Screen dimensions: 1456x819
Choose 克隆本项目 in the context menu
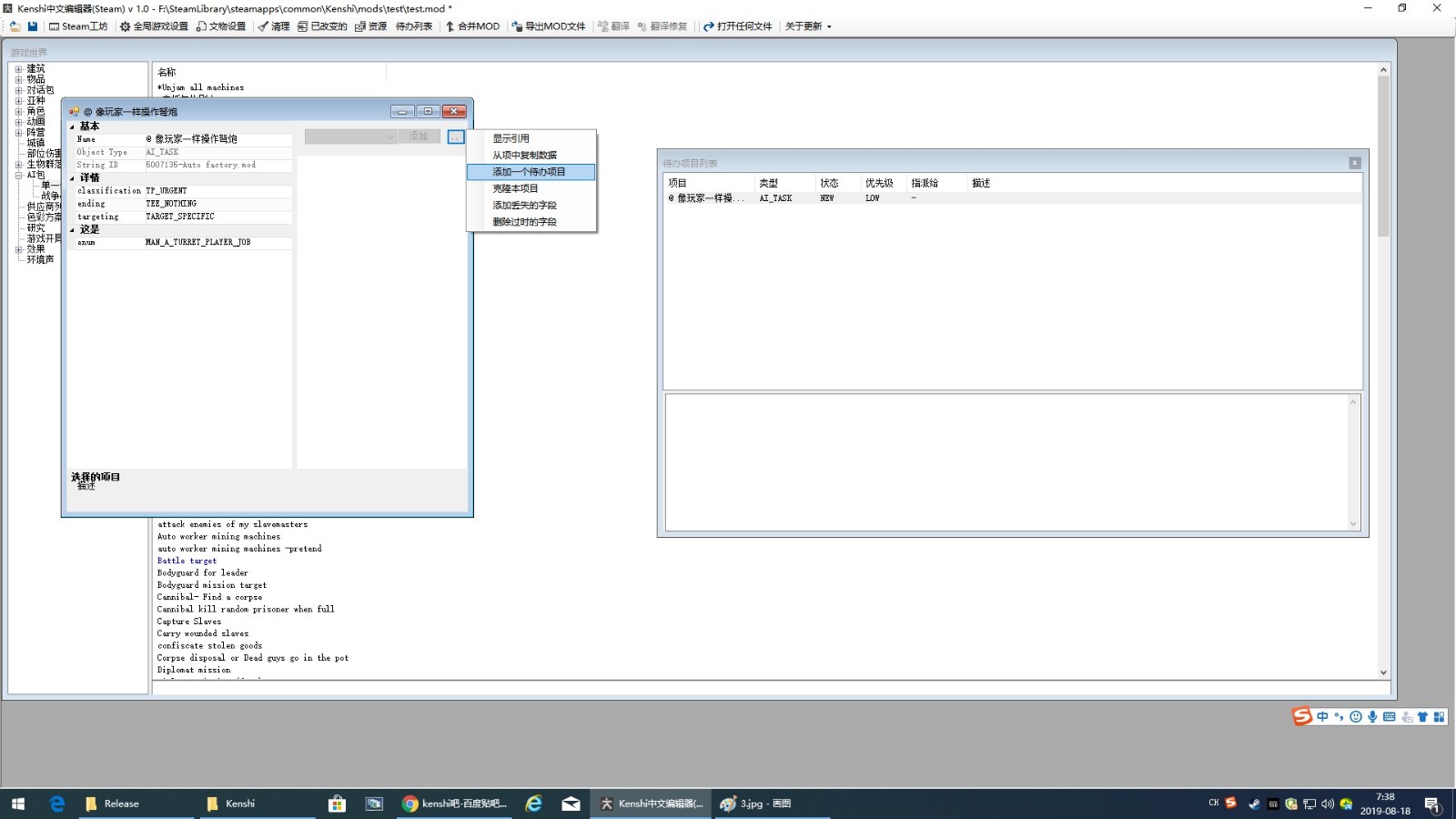516,188
